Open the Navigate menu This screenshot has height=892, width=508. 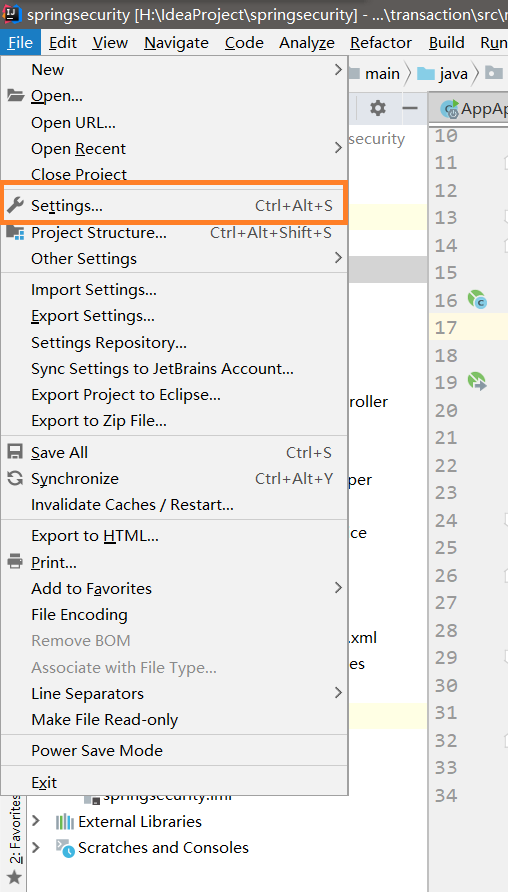point(176,43)
